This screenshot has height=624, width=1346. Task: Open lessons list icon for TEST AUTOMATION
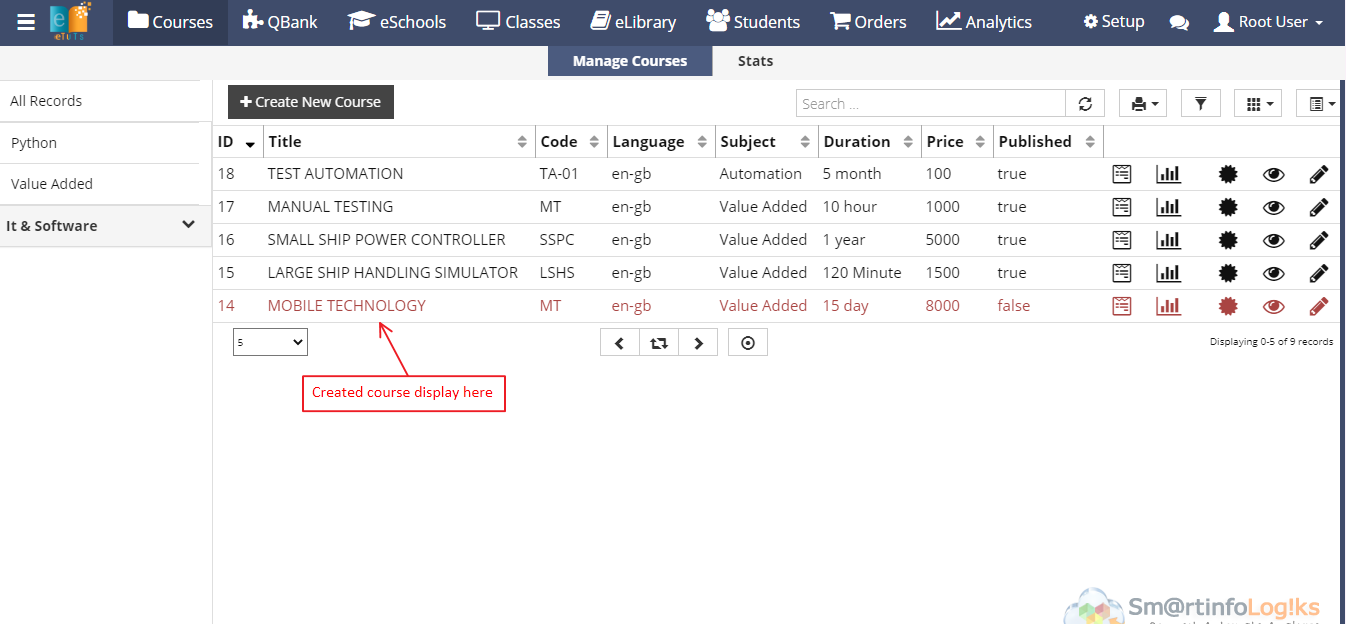(x=1122, y=174)
